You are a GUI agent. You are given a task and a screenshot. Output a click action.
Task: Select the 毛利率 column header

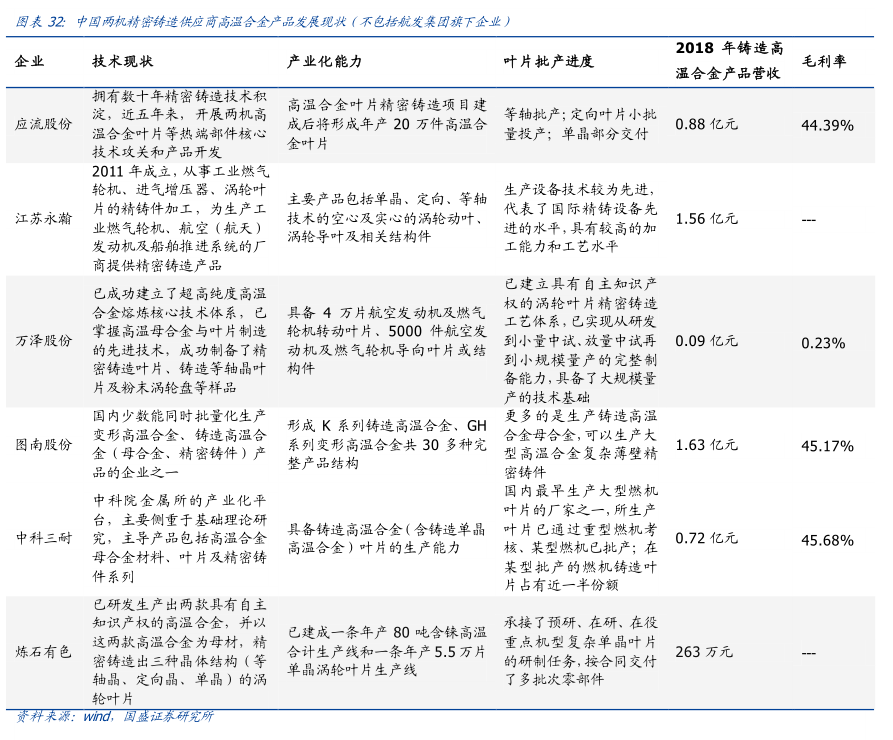point(824,62)
